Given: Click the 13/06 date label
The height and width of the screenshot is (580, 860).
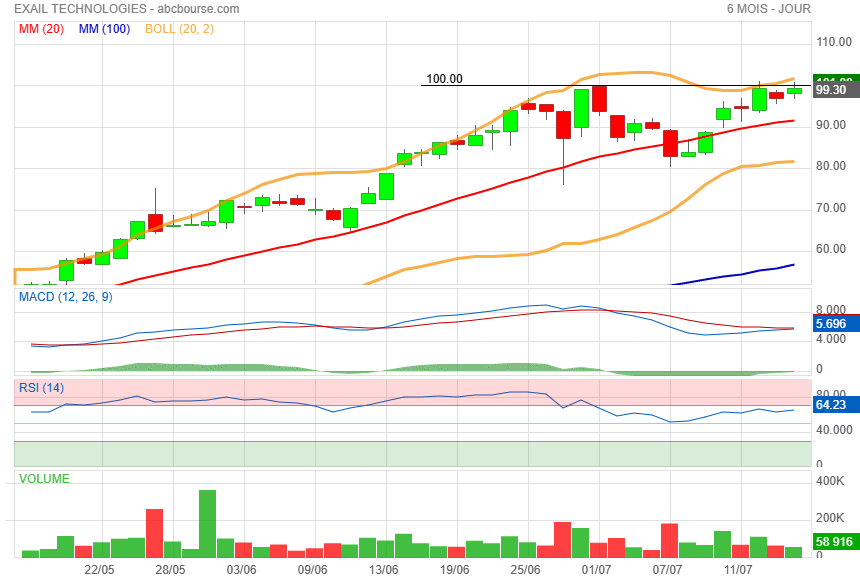Looking at the screenshot, I should [383, 570].
